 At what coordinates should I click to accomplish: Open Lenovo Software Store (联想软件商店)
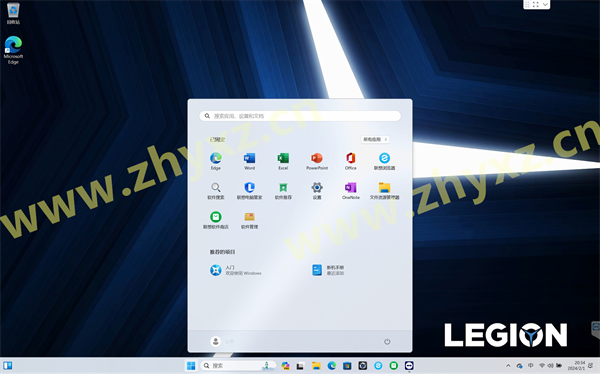(215, 220)
